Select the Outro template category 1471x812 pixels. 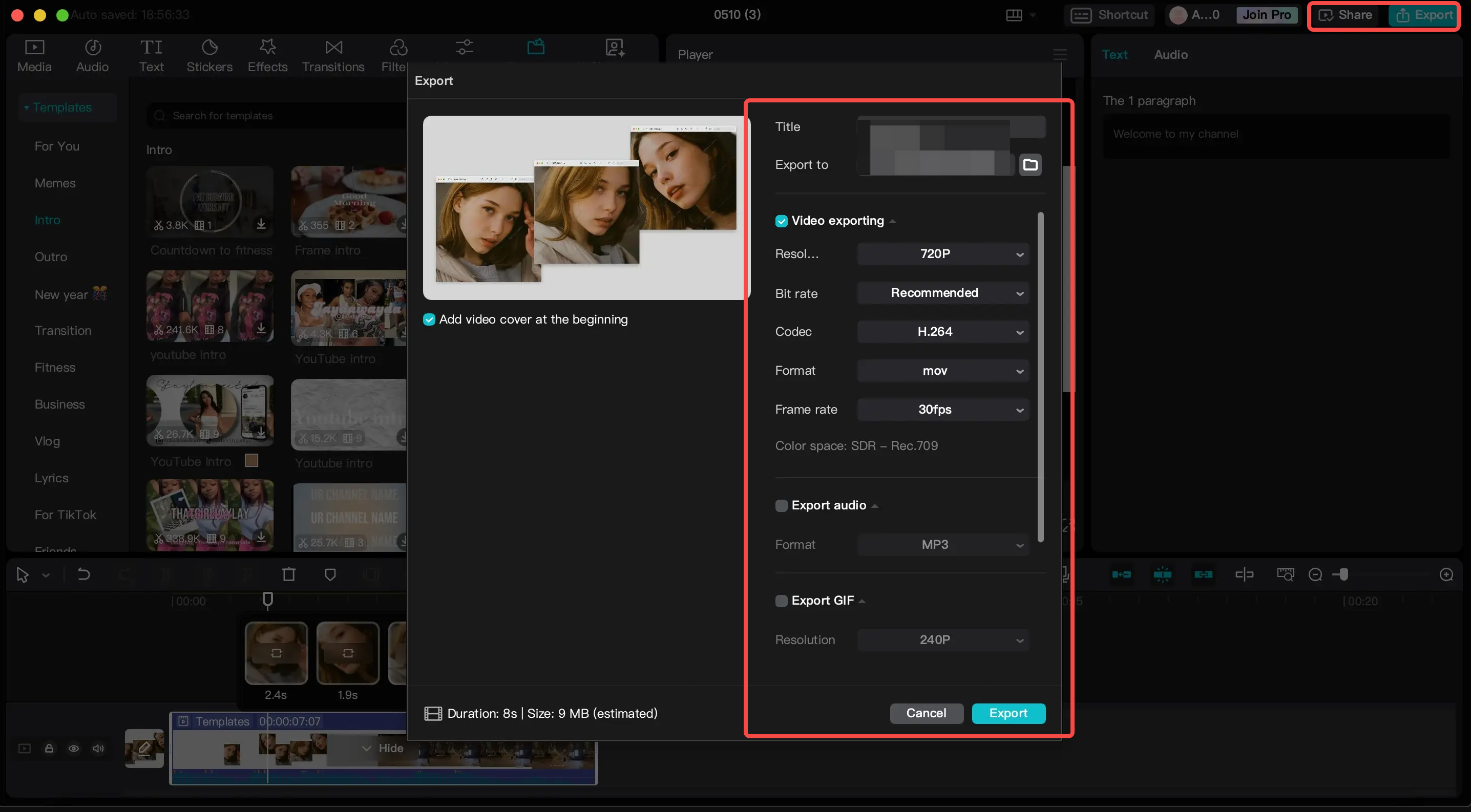click(51, 257)
